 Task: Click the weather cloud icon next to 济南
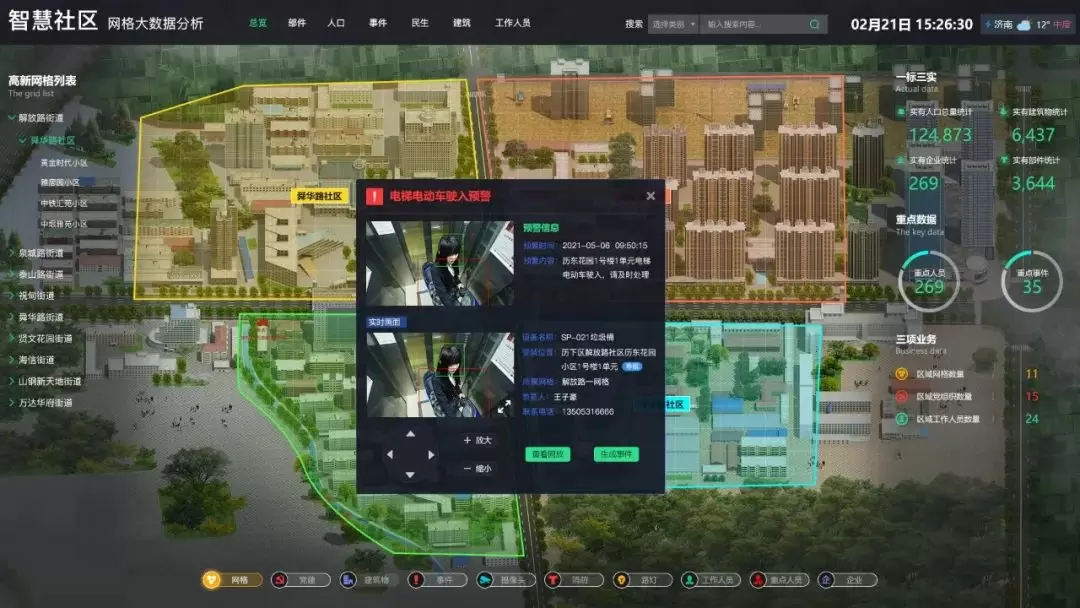pos(988,24)
